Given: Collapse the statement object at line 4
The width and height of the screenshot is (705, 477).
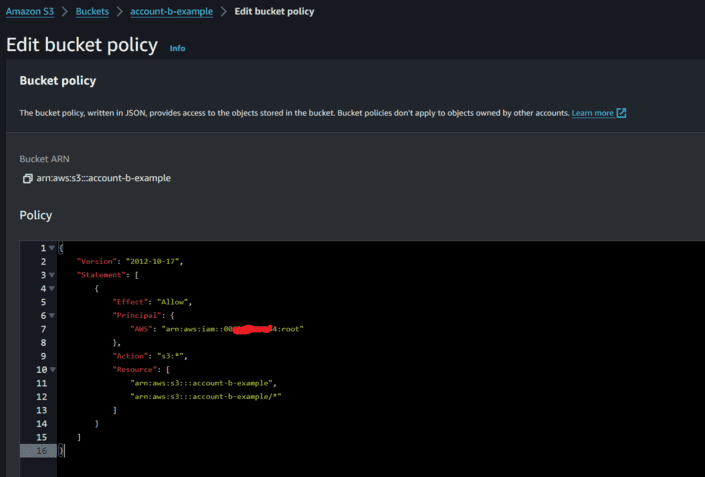Looking at the screenshot, I should click(x=51, y=288).
